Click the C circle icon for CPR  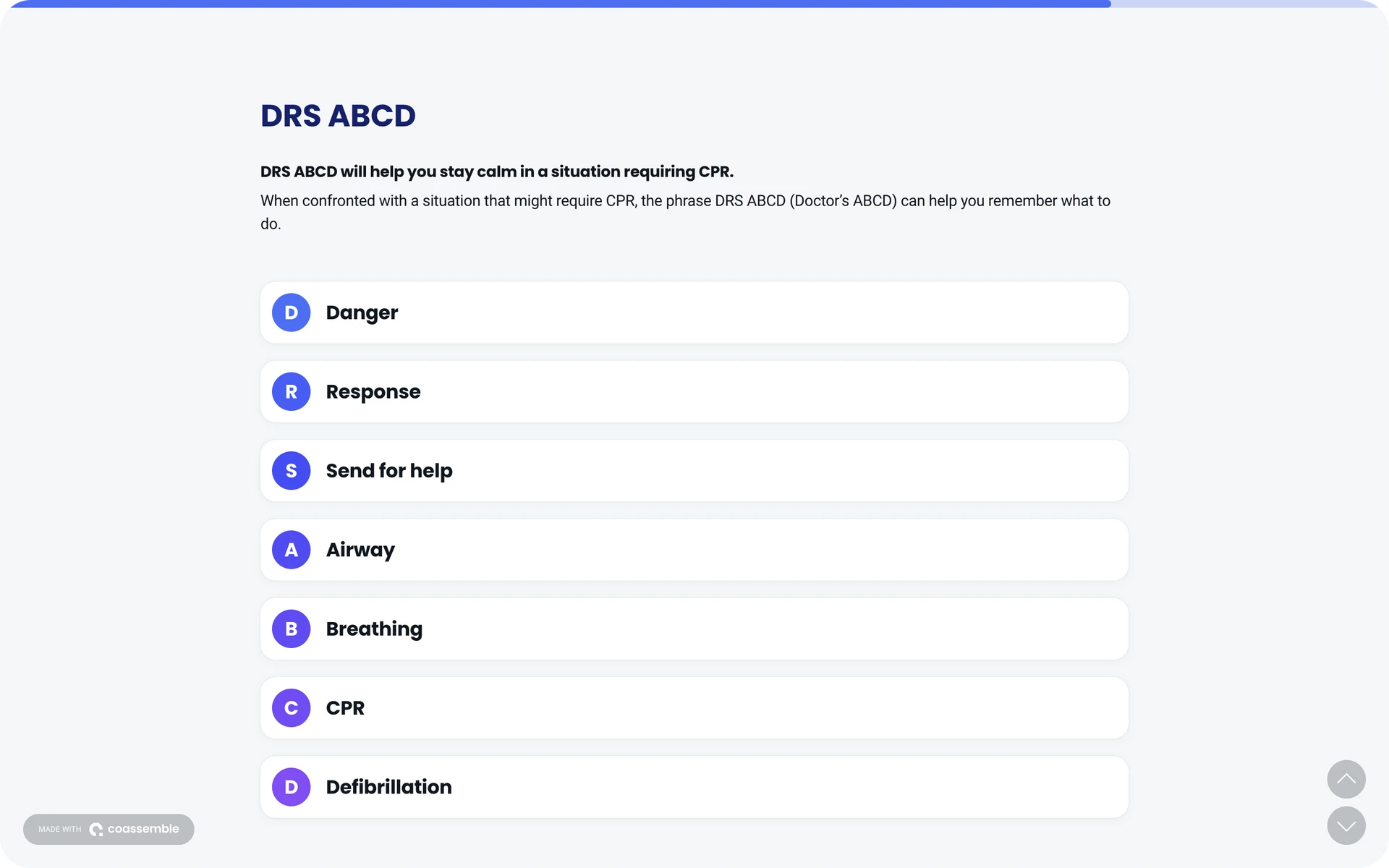[x=291, y=708]
